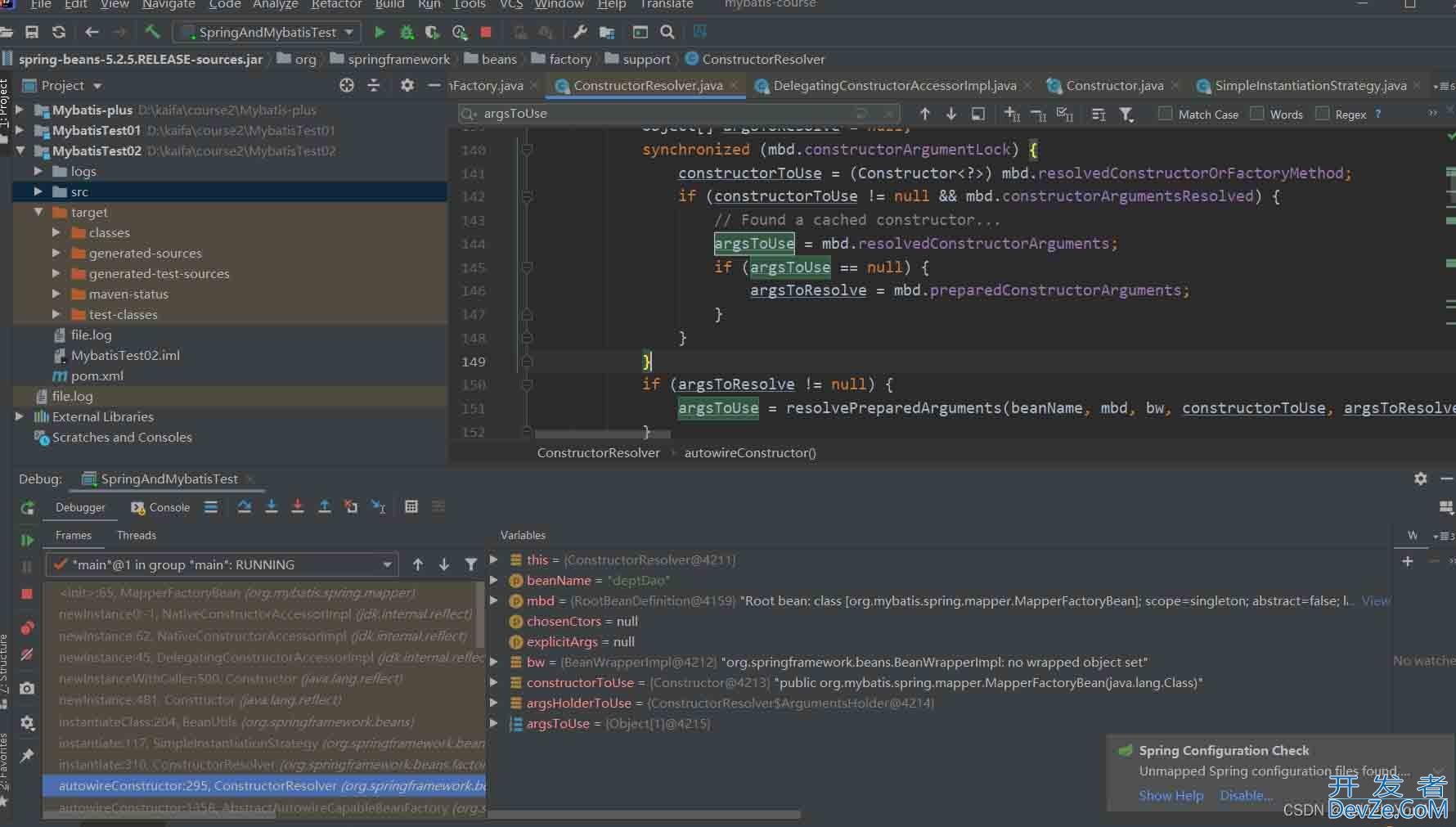Locate the current file with the crosshair icon

347,85
